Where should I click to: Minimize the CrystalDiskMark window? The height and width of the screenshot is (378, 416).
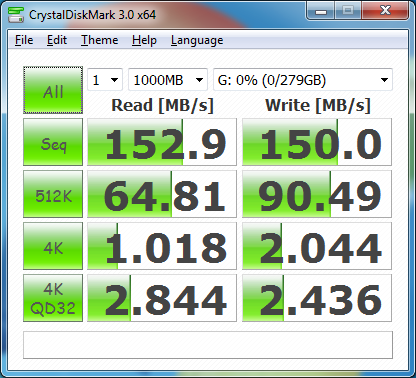click(x=321, y=12)
